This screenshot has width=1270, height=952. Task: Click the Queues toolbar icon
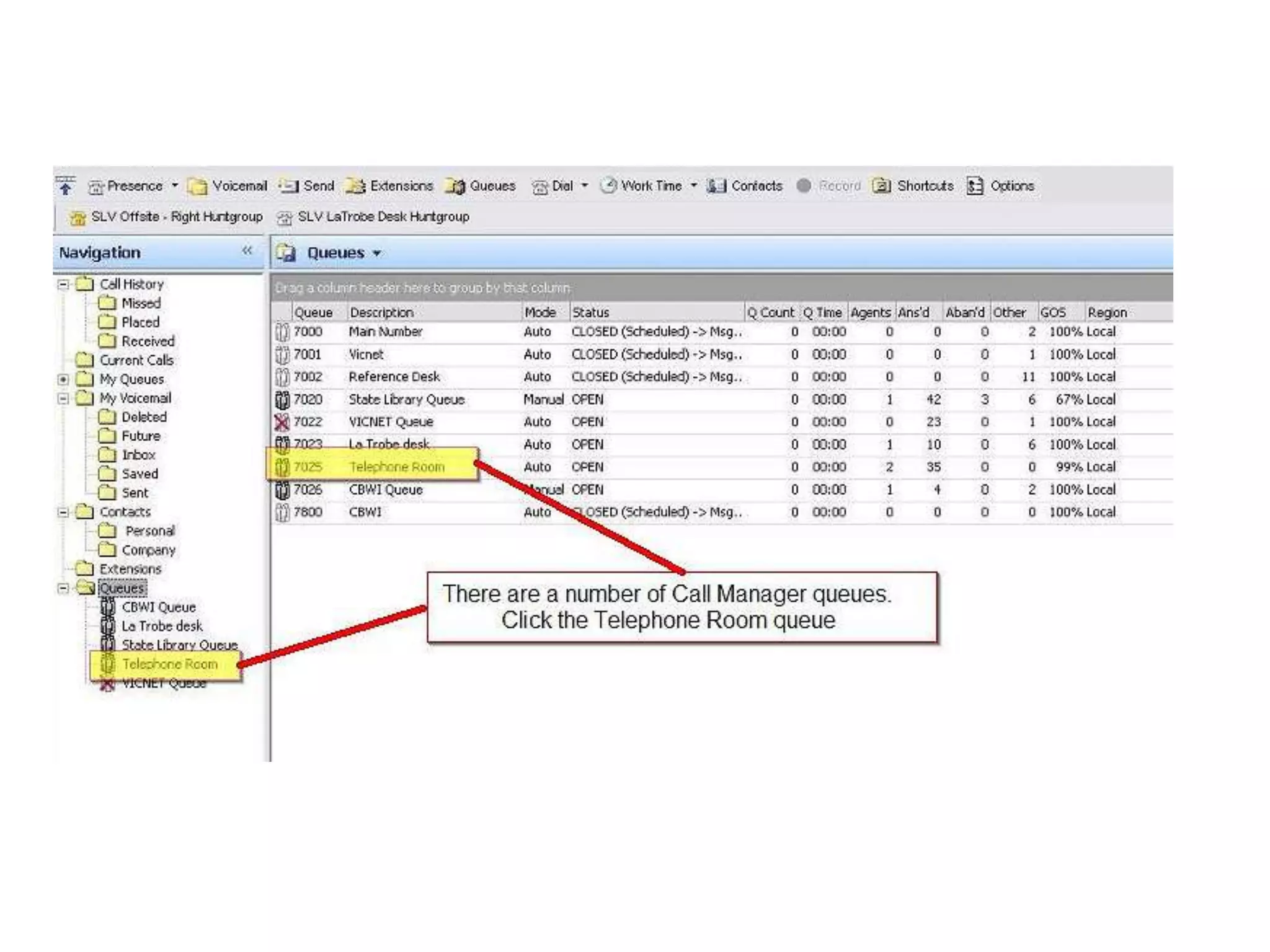[456, 186]
